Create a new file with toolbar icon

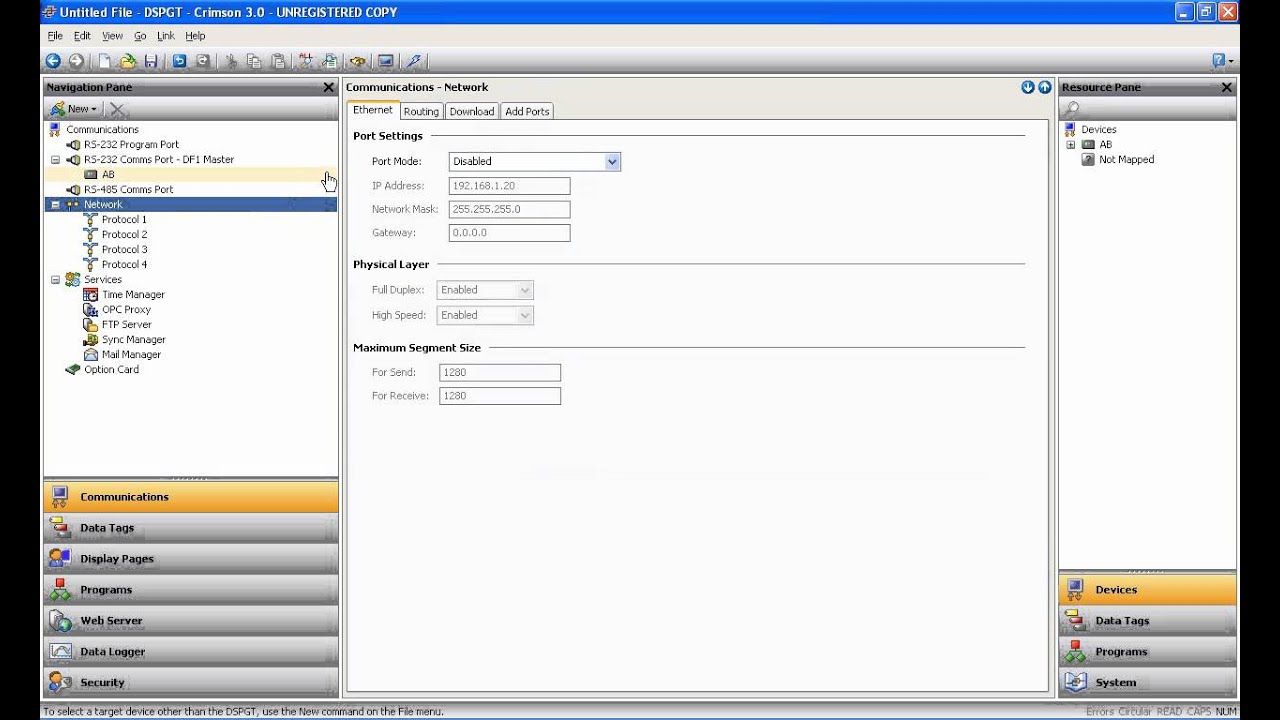coord(104,61)
